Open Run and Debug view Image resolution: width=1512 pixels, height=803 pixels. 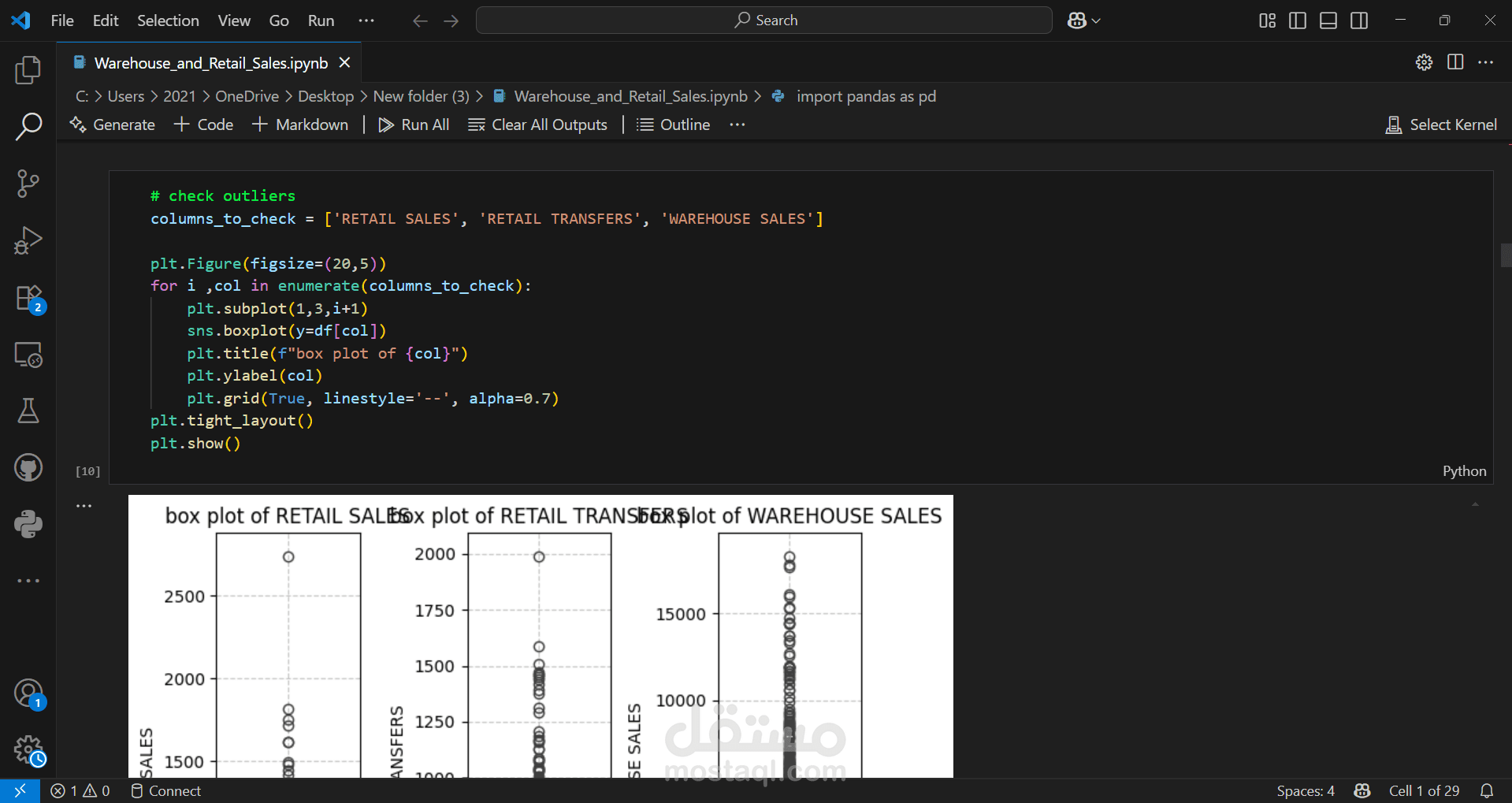28,240
